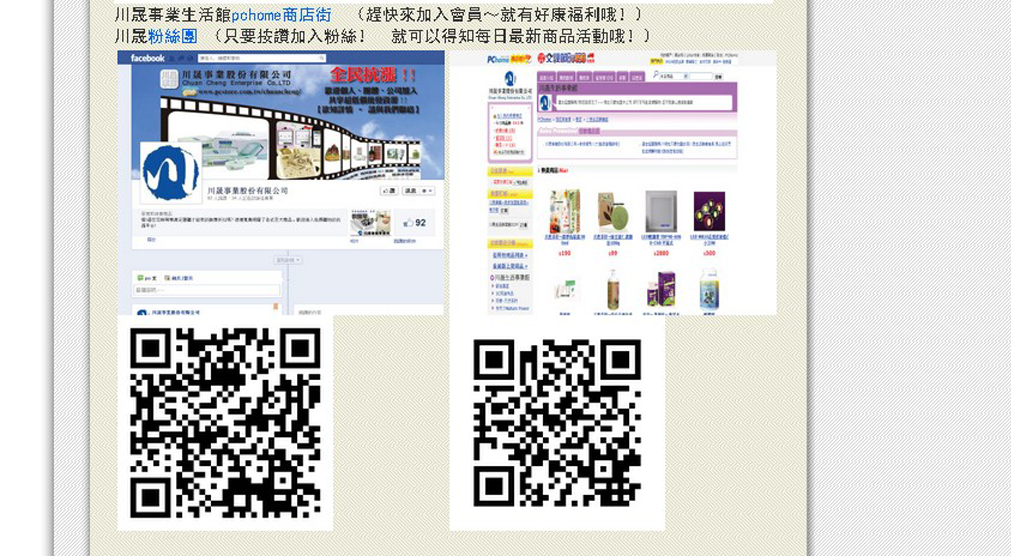Click the PChome store page screenshot image
This screenshot has height=557, width=1011.
pos(613,182)
